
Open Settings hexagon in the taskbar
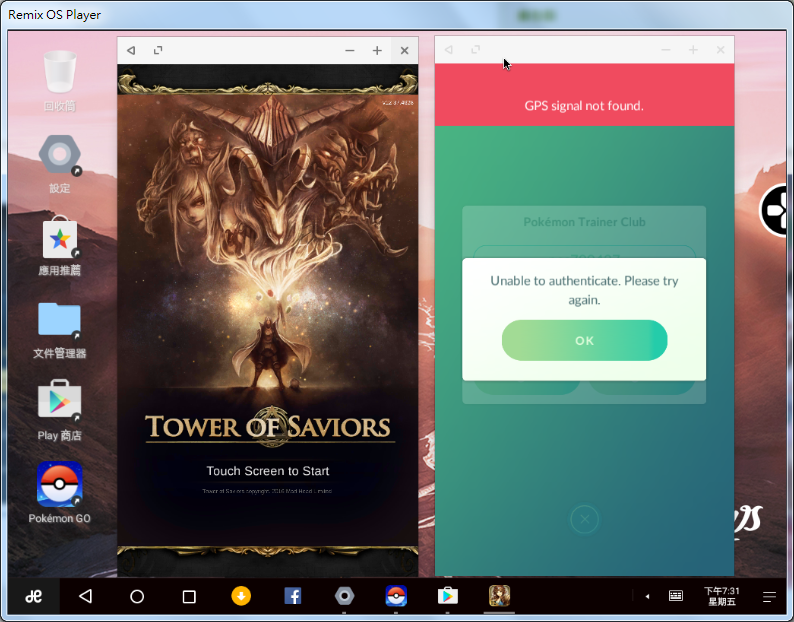(x=344, y=596)
